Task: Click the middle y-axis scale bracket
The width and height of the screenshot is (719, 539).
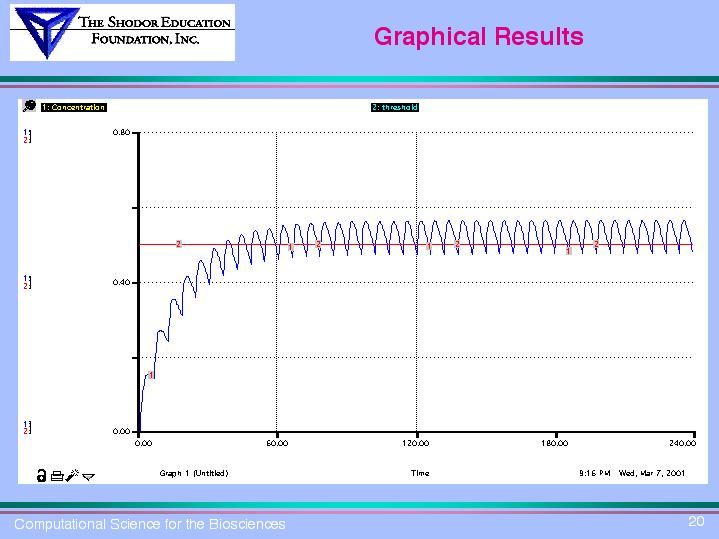Action: click(x=28, y=282)
